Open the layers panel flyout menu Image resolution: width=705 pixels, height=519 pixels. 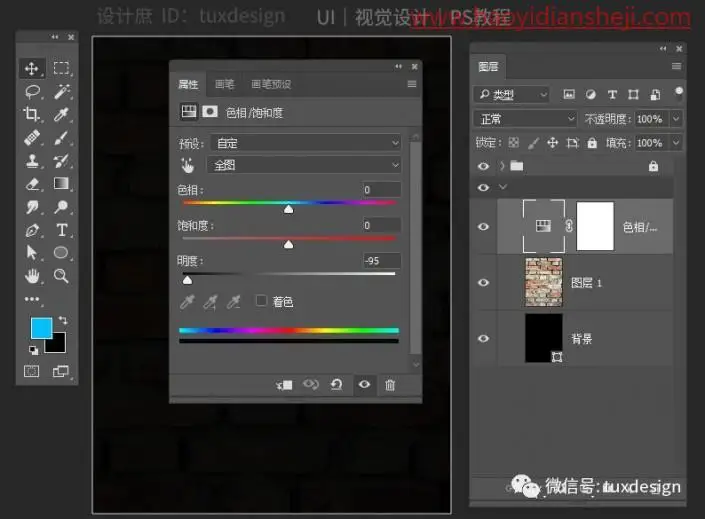tap(676, 66)
